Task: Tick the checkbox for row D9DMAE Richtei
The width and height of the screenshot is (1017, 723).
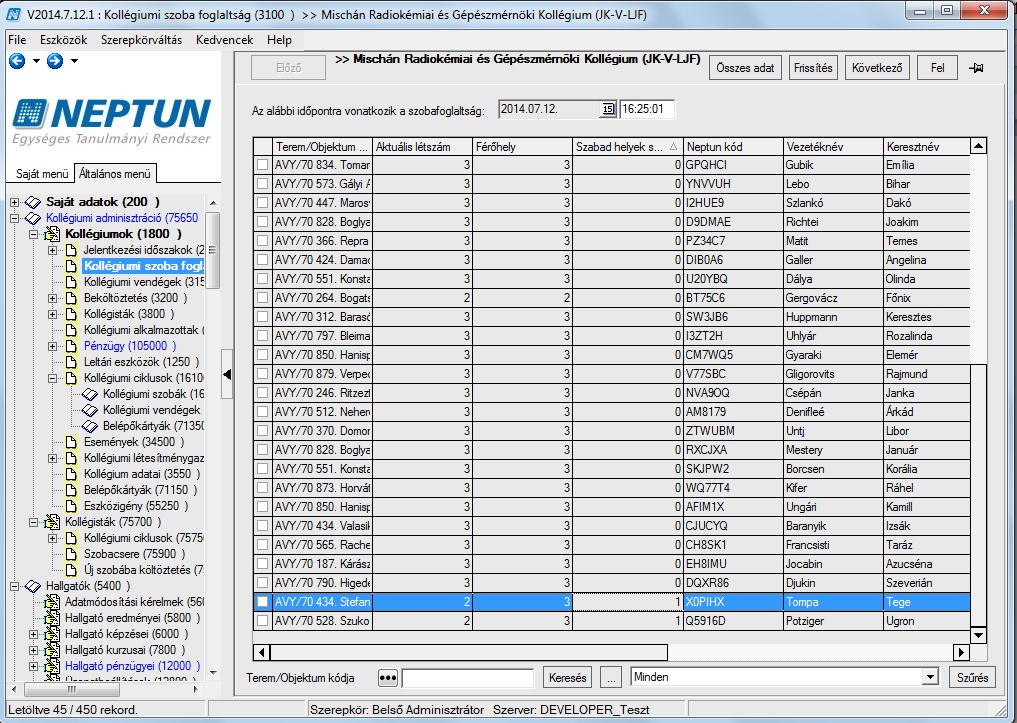Action: 262,222
